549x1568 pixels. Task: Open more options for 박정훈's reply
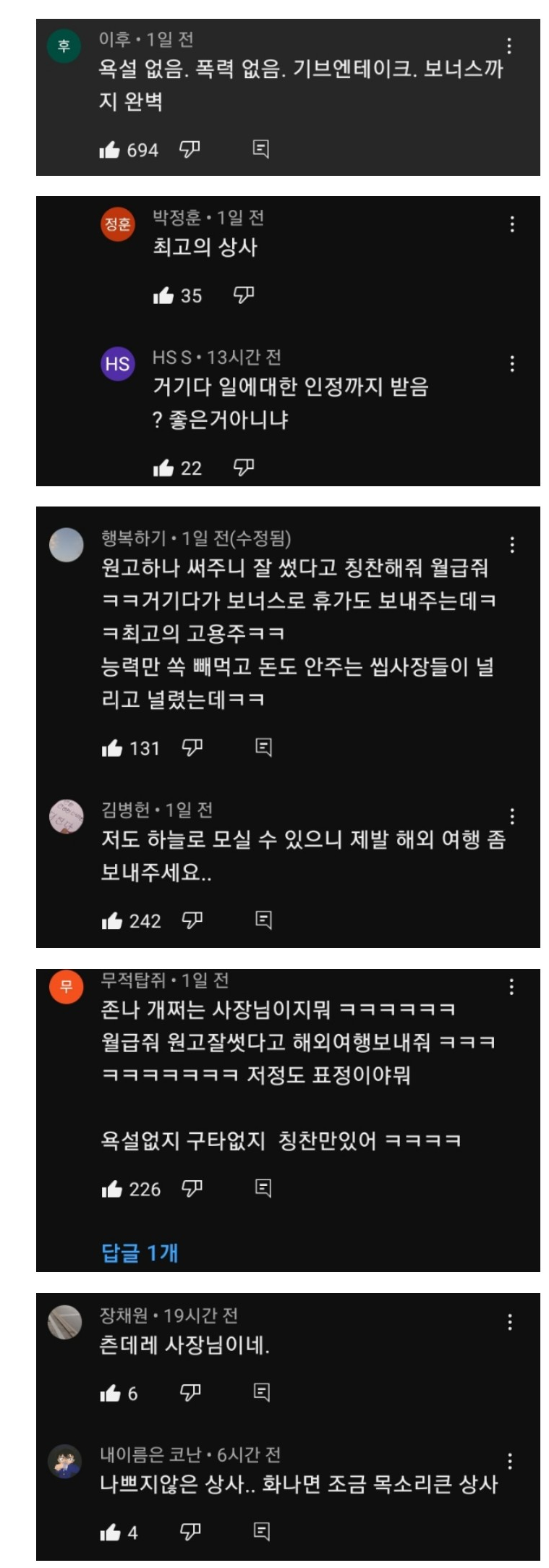512,224
